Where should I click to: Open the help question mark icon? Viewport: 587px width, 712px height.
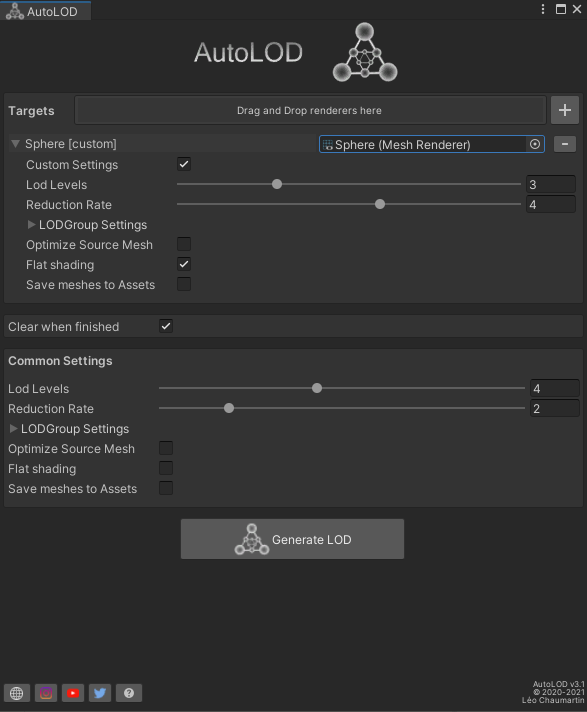[x=129, y=693]
